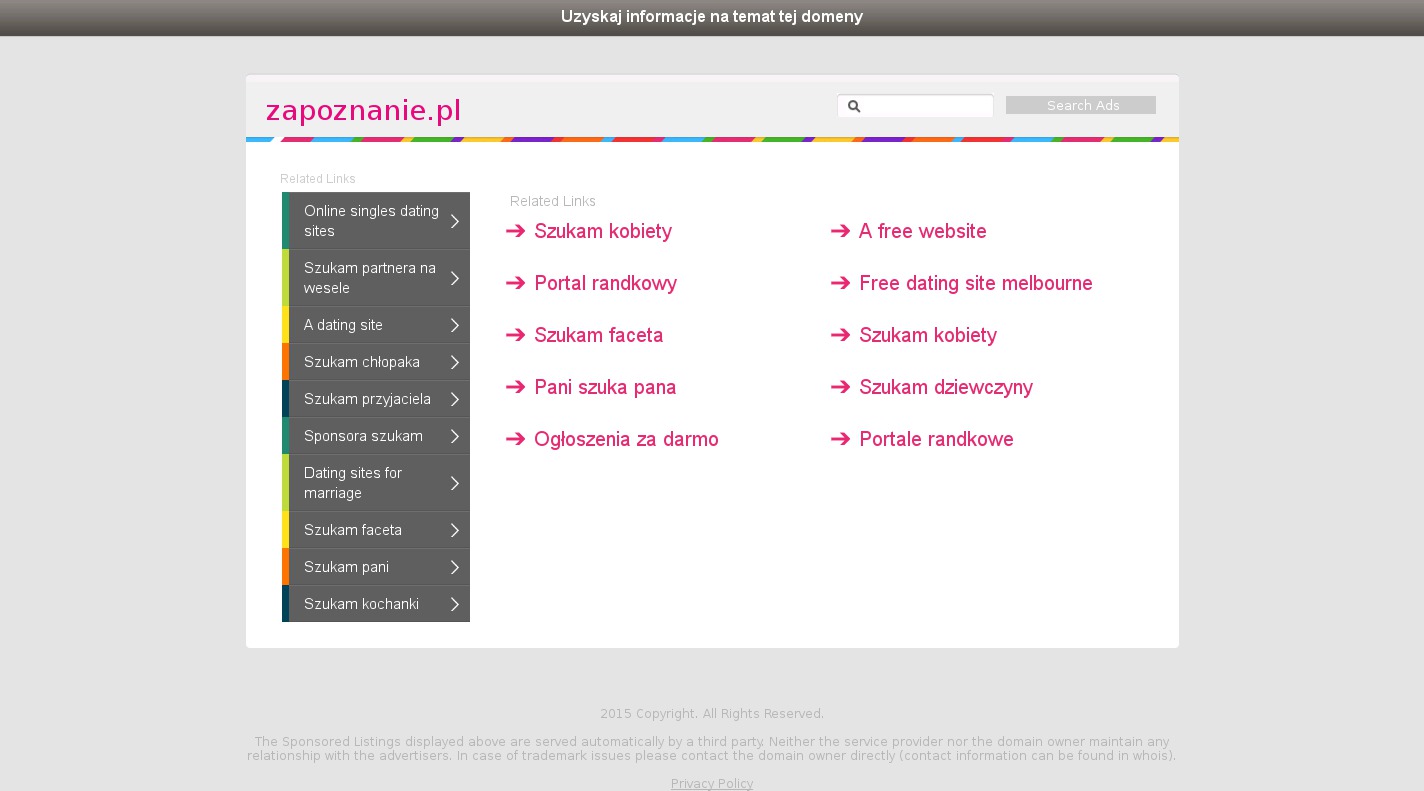Viewport: 1424px width, 791px height.
Task: Click arrow icon beside Portale randkowe
Action: tap(841, 439)
